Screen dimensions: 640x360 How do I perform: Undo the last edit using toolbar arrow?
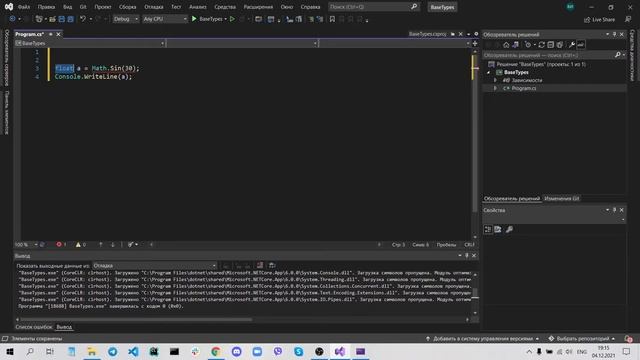coord(83,19)
